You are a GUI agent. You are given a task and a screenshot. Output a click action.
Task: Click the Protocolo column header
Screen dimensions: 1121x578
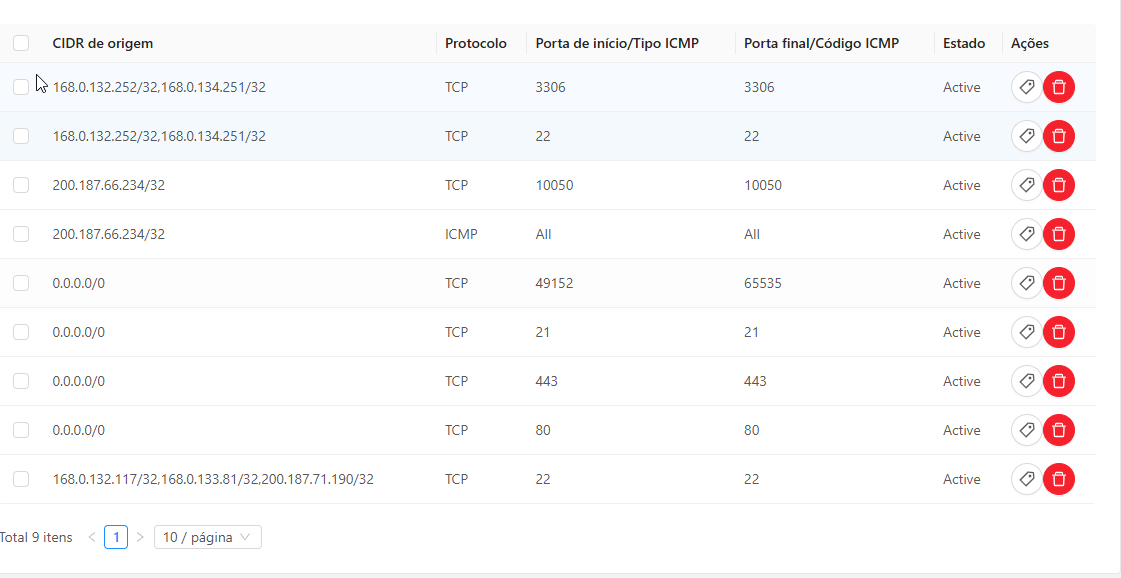pos(476,43)
